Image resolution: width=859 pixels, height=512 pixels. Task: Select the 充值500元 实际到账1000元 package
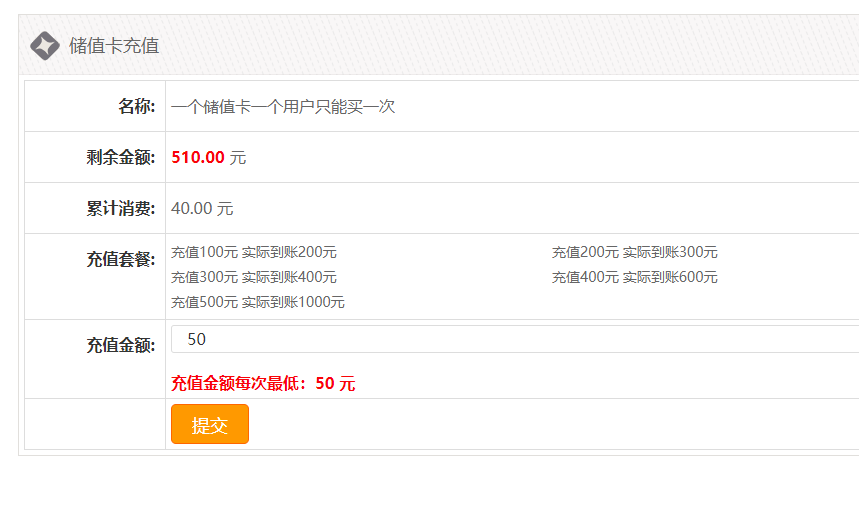tap(258, 302)
